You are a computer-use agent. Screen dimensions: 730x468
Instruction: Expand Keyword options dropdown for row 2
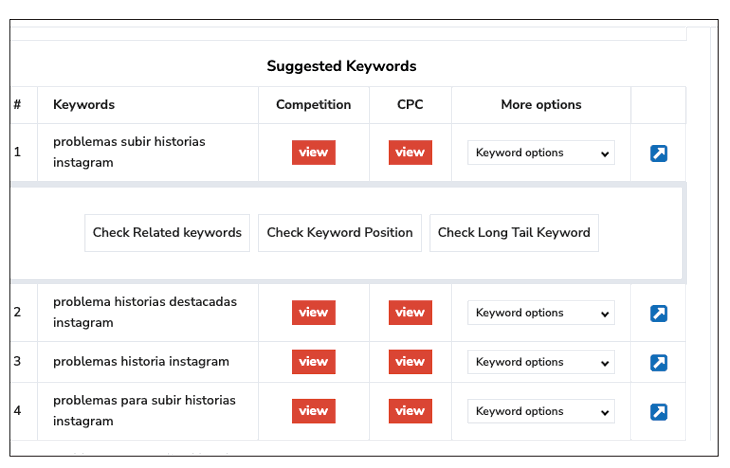click(541, 313)
